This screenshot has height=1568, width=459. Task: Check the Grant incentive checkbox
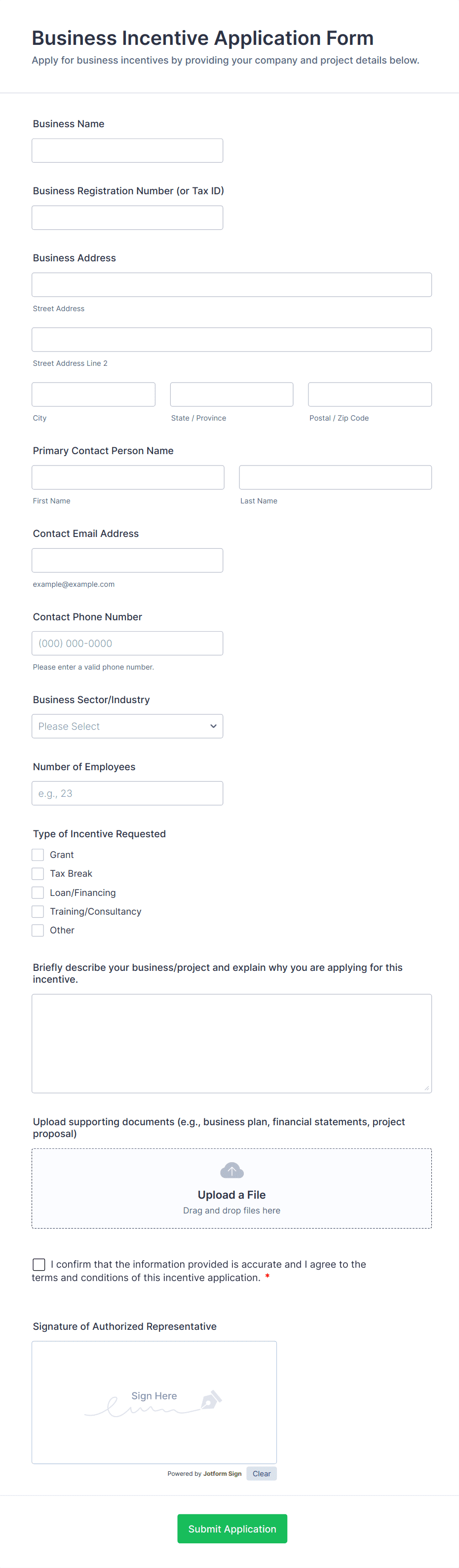click(x=38, y=855)
